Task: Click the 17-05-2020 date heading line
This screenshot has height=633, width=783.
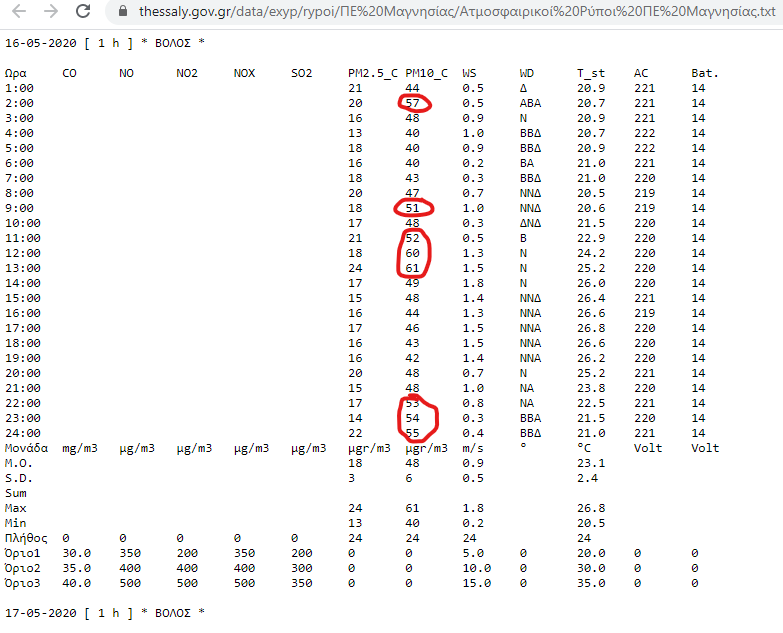Action: click(105, 612)
